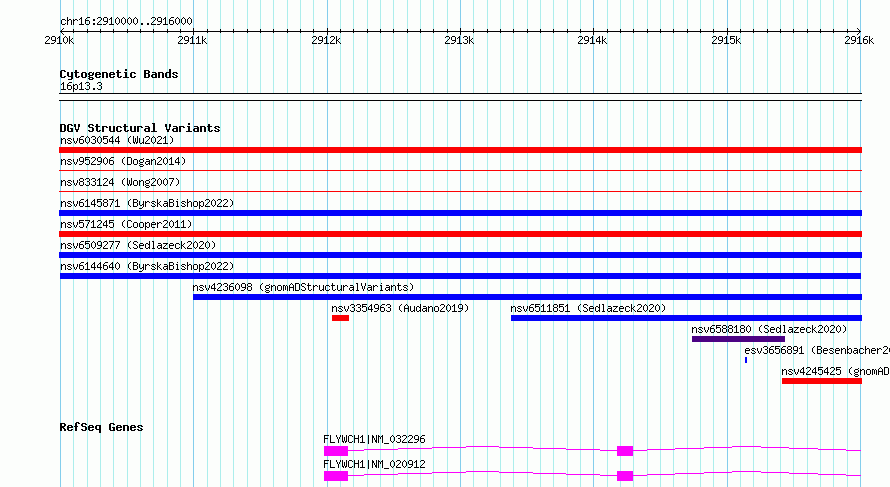
Task: Click the Cytogenetic Bands track title
Action: tap(119, 74)
